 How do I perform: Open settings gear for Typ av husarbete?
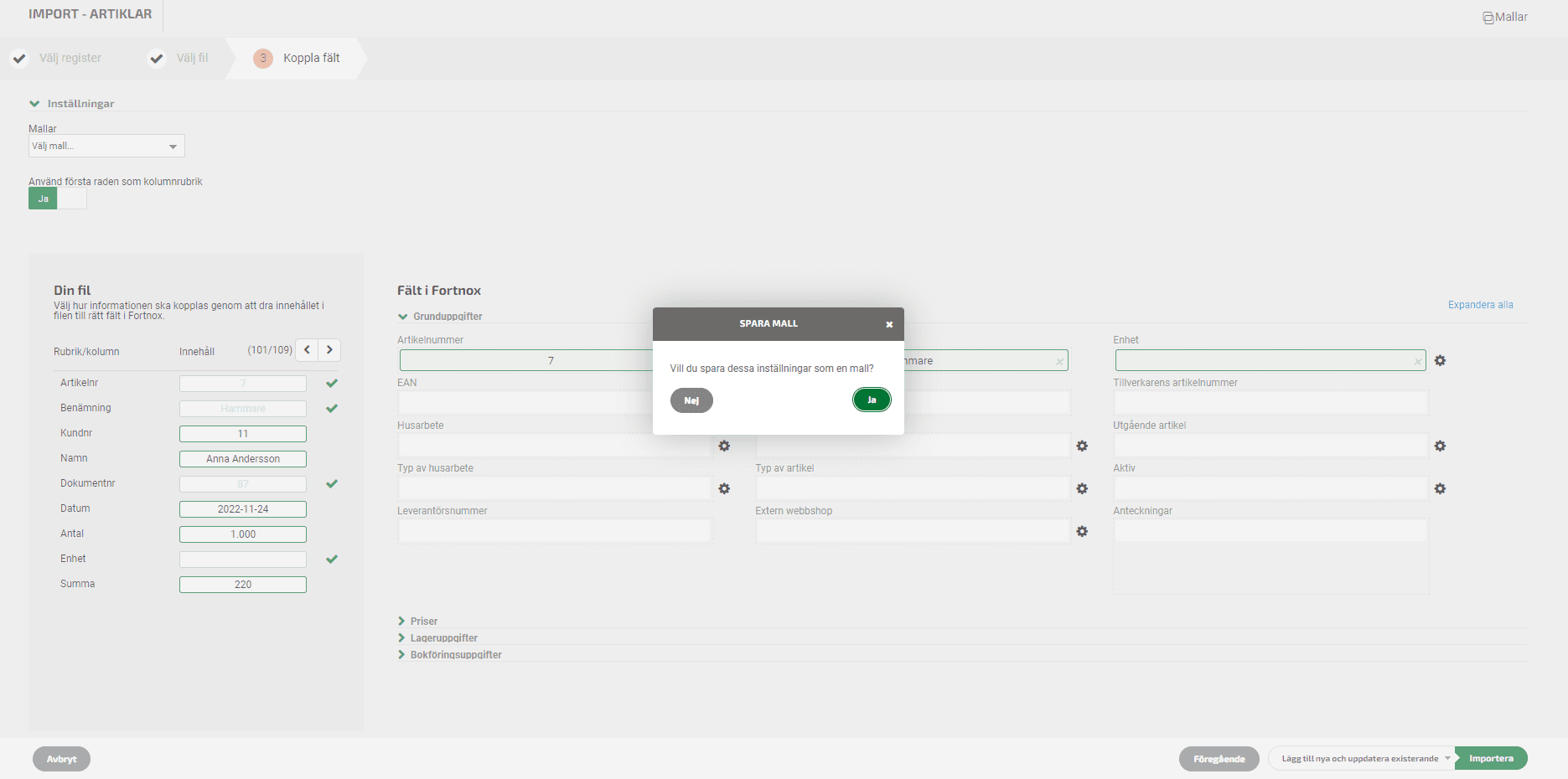[x=724, y=488]
